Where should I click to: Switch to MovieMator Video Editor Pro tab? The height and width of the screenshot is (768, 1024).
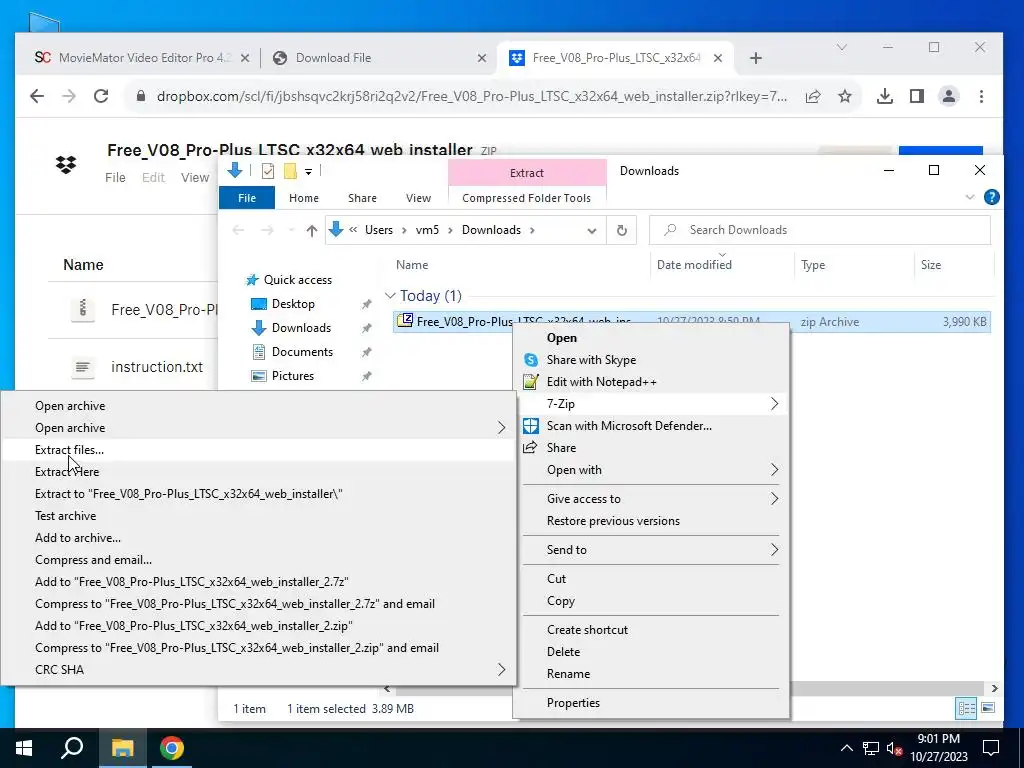point(140,57)
